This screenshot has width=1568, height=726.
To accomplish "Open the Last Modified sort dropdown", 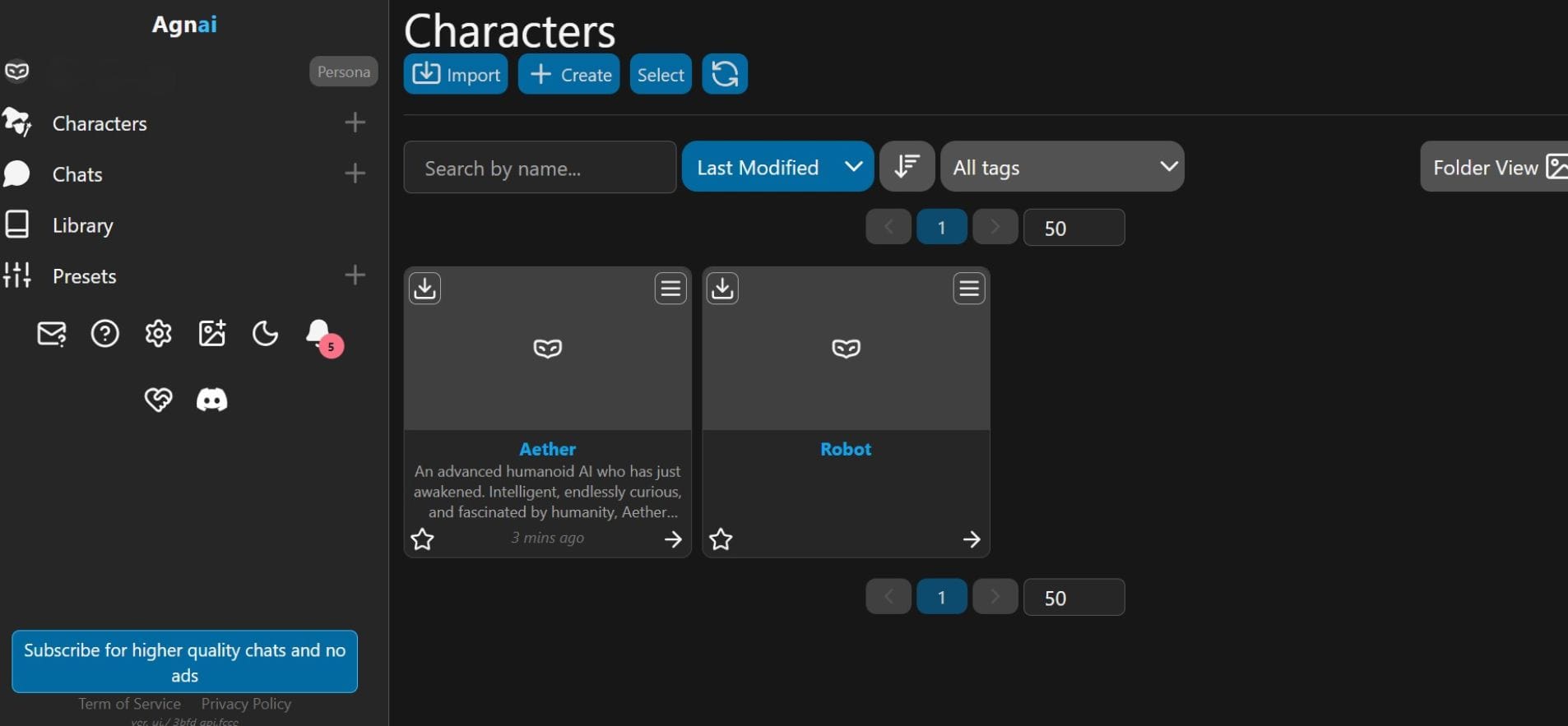I will [777, 167].
